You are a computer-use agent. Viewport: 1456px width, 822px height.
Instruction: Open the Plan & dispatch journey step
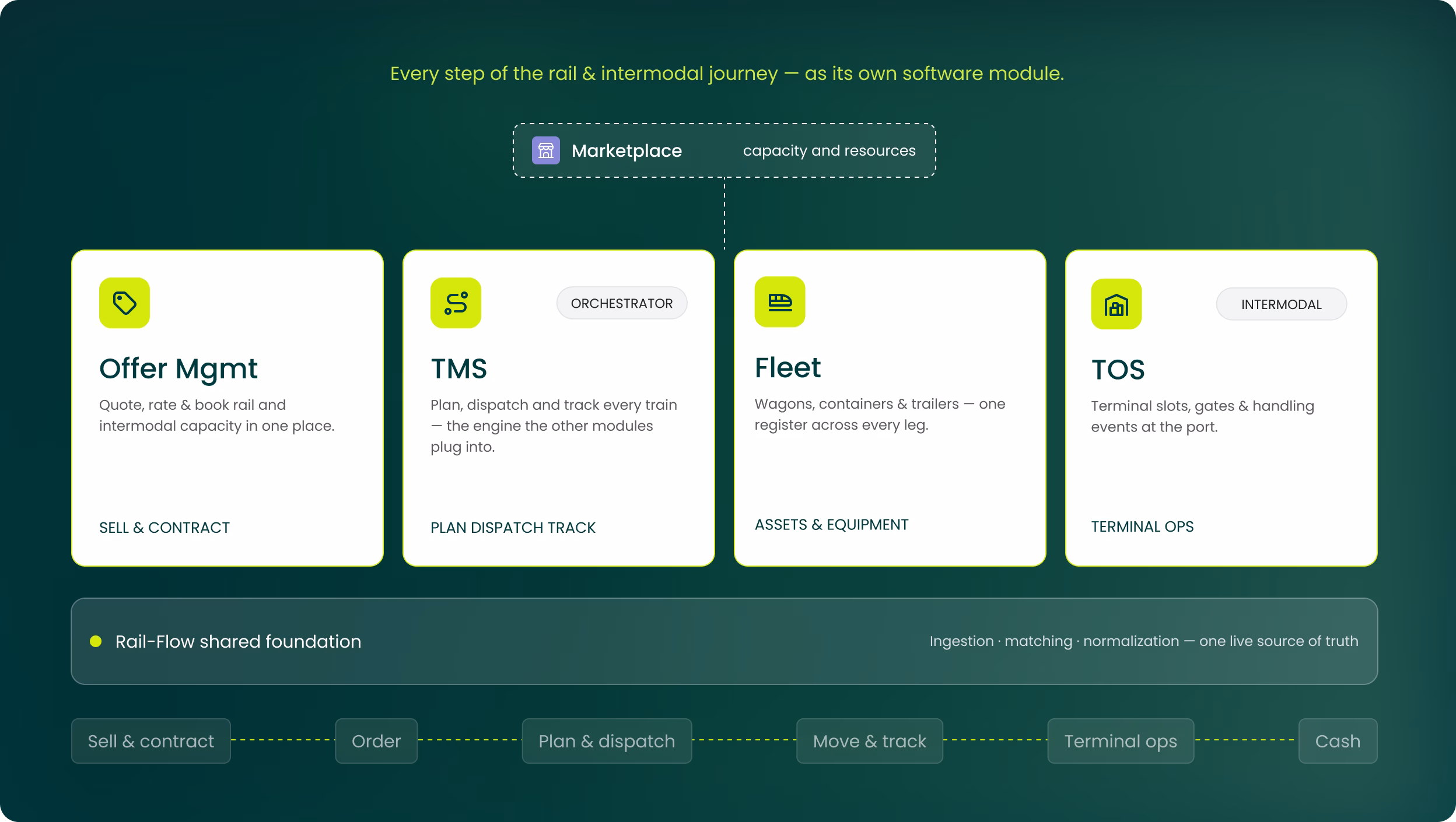click(607, 741)
